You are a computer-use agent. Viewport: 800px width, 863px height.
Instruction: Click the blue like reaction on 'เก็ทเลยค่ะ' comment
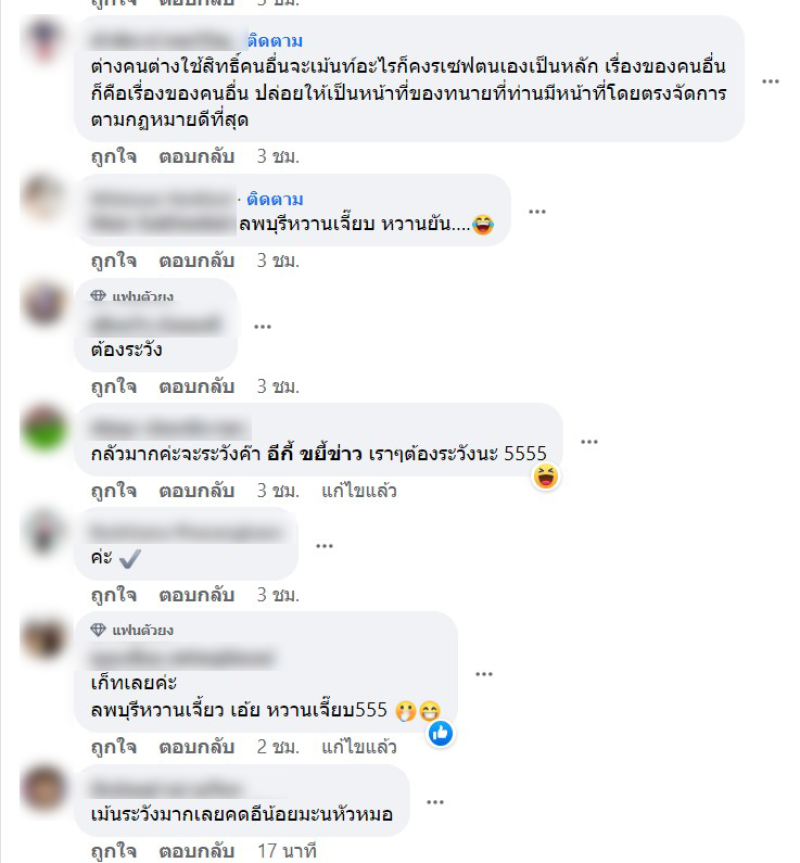point(441,733)
